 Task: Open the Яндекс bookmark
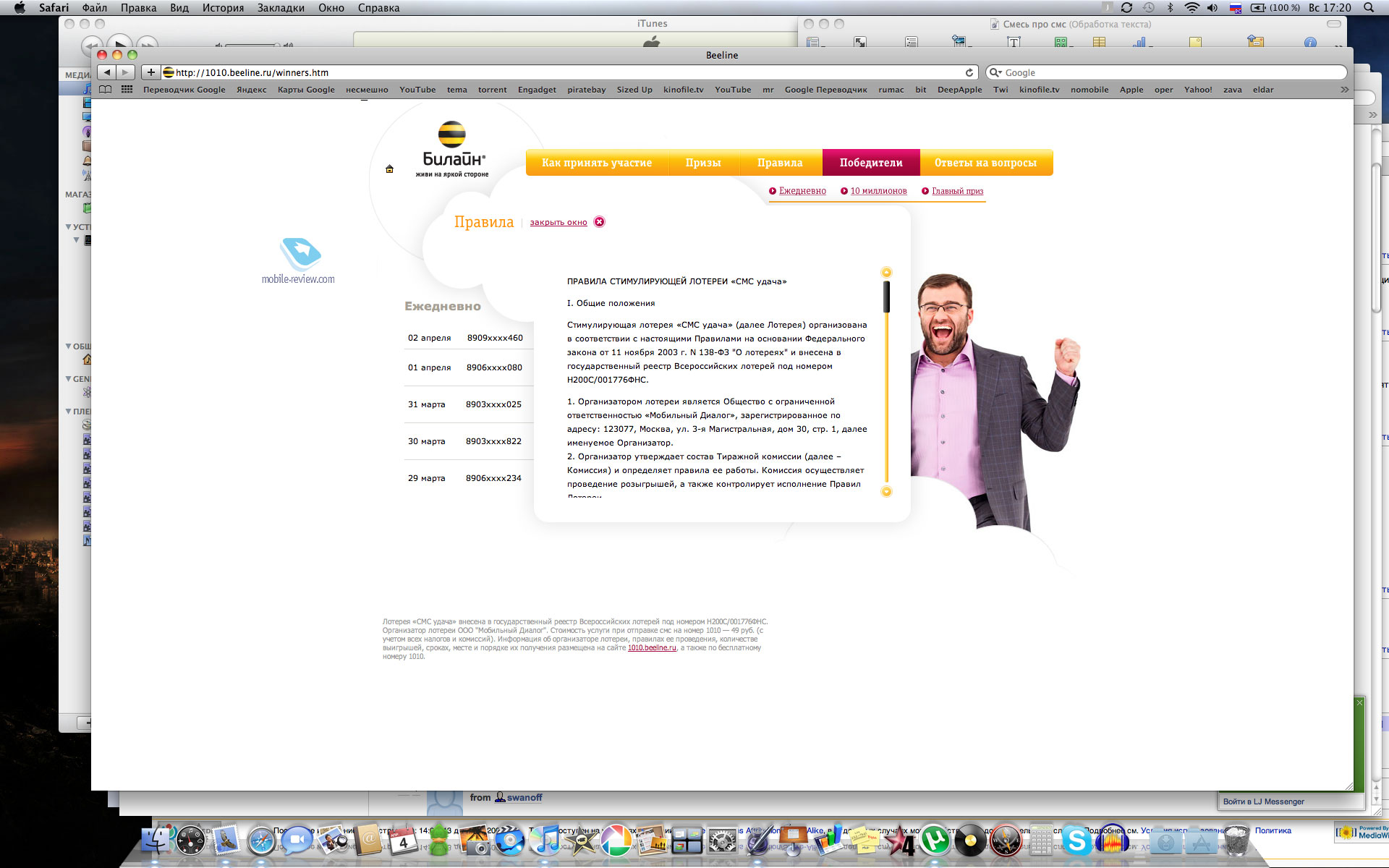tap(252, 90)
